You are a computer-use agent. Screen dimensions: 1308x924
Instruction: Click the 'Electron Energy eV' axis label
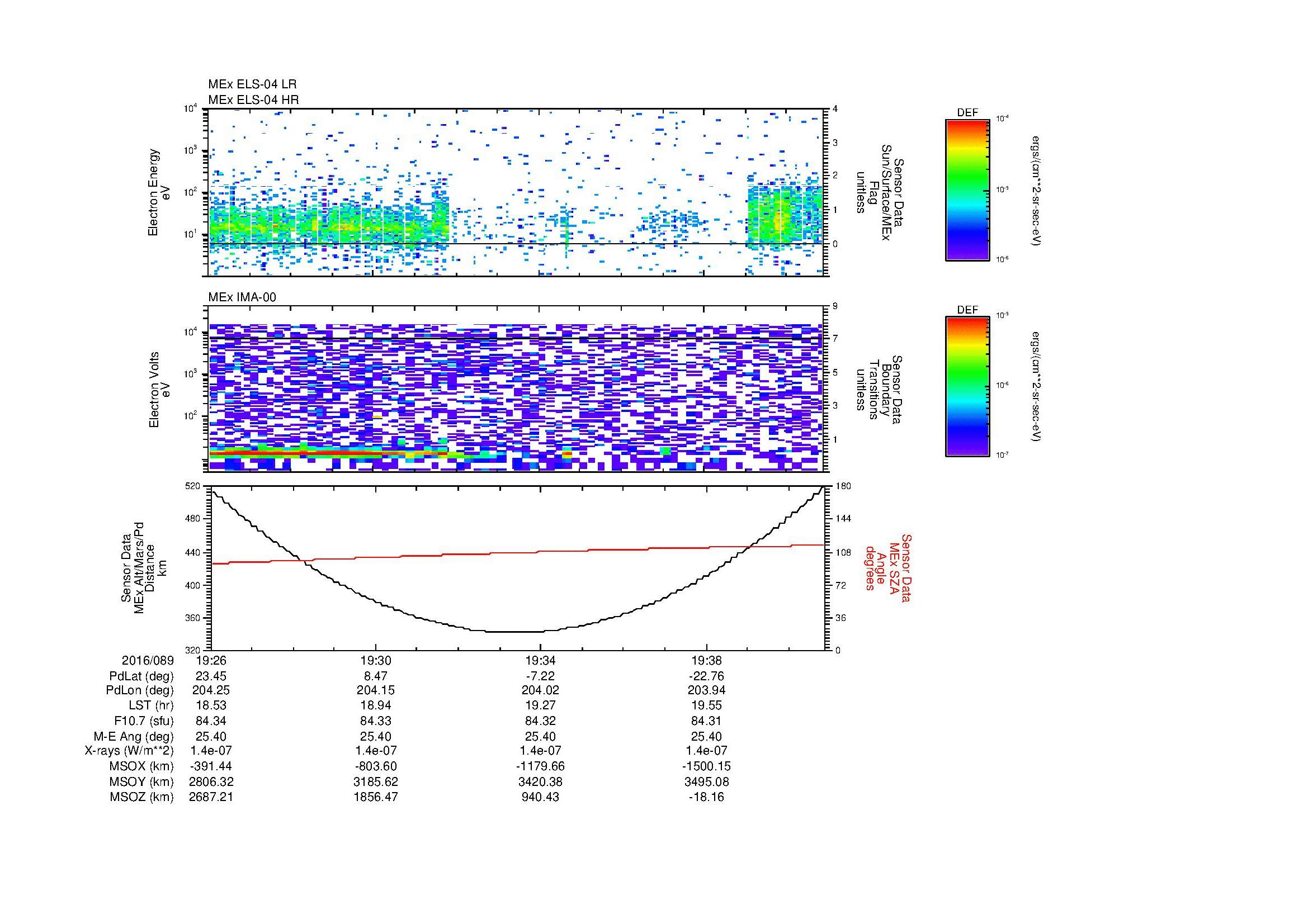pyautogui.click(x=159, y=192)
